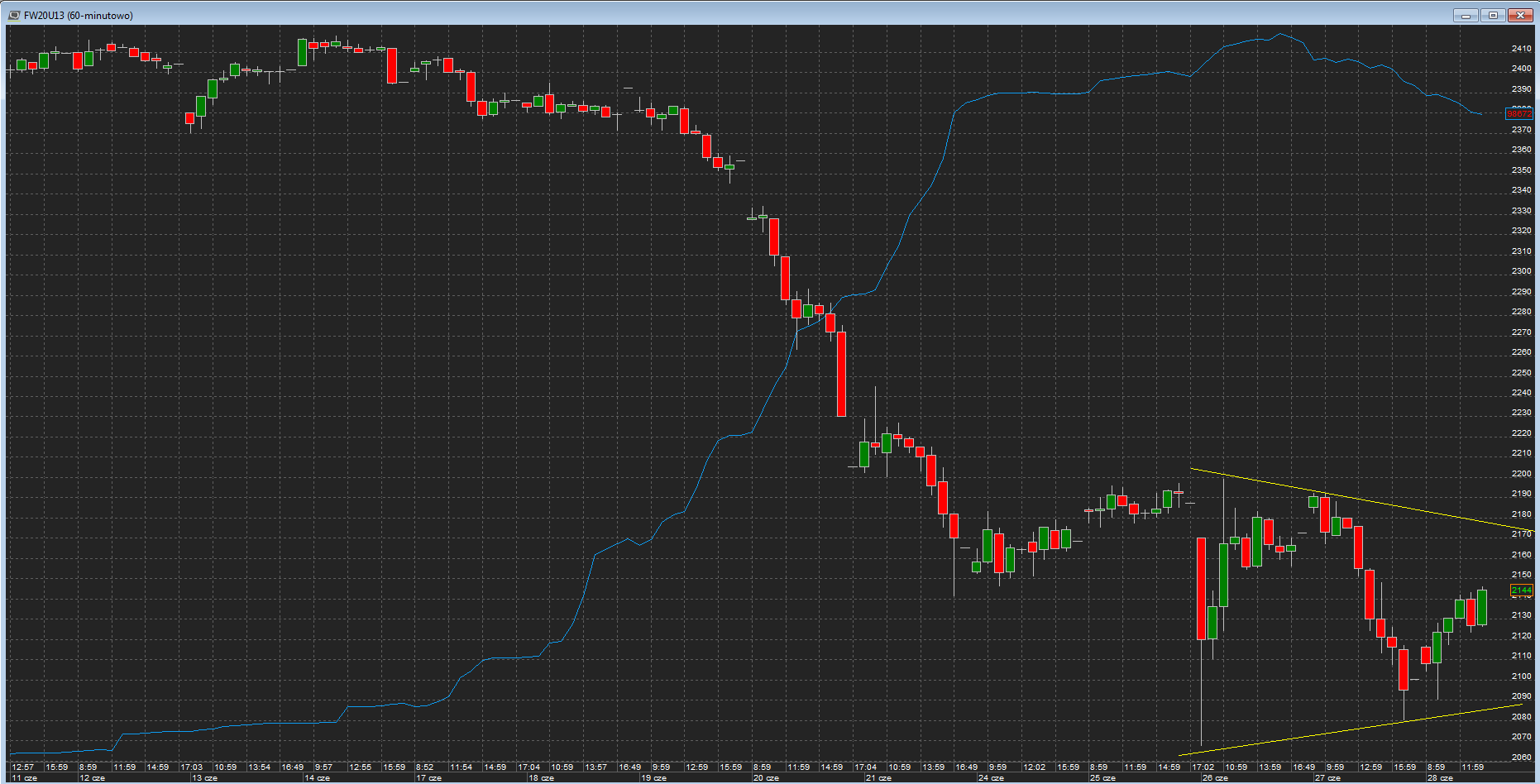Click the '18 cze' date on time axis
Viewport: 1540px width, 784px height.
point(541,778)
